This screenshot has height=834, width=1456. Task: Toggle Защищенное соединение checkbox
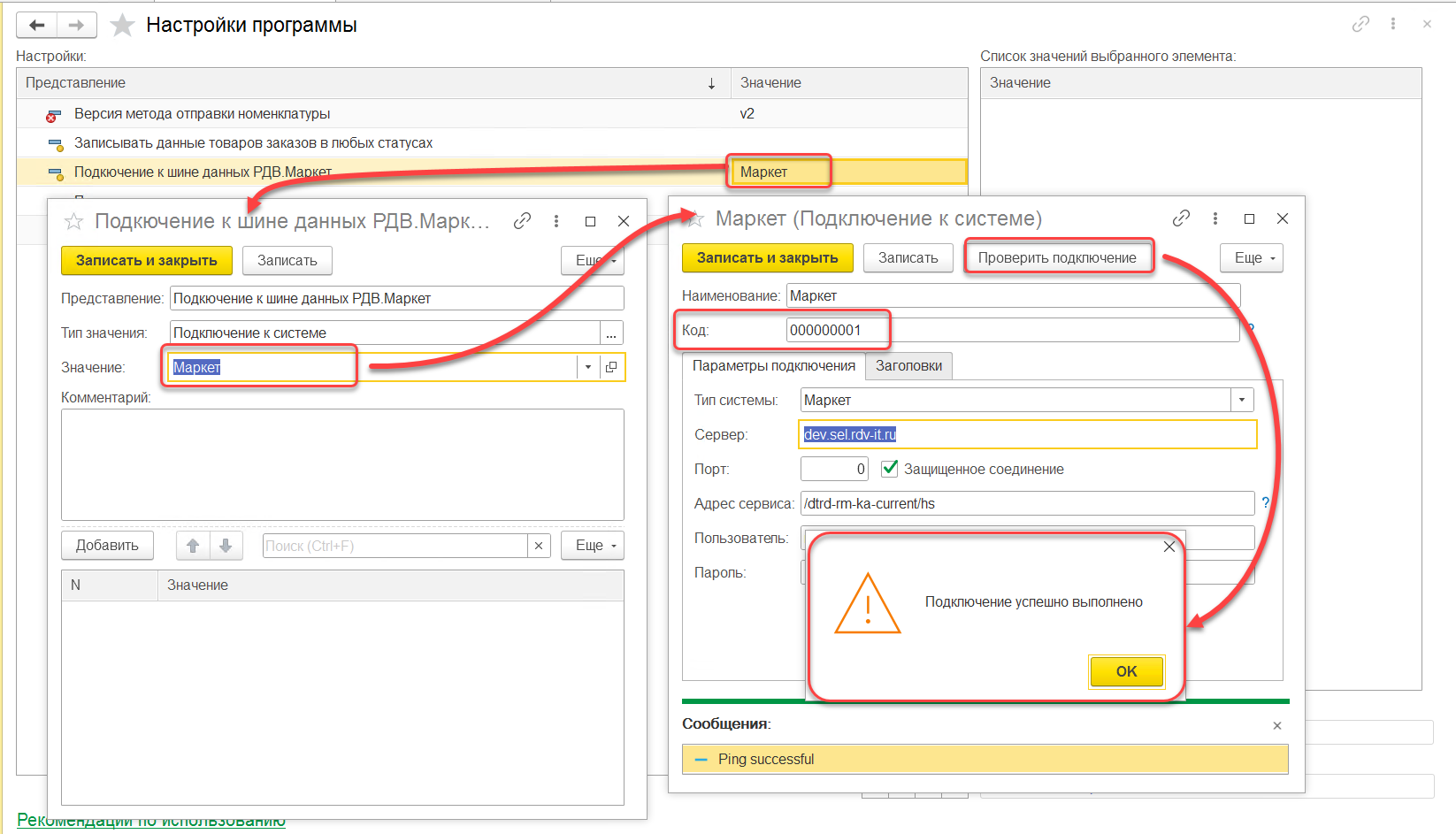[890, 469]
